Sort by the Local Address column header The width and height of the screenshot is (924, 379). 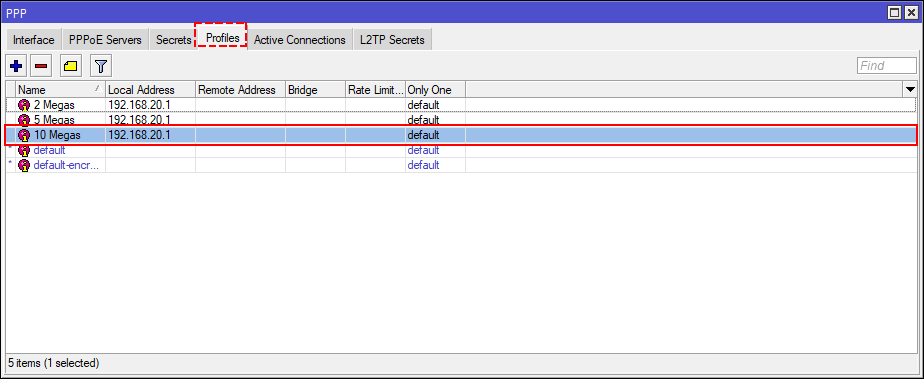(150, 90)
